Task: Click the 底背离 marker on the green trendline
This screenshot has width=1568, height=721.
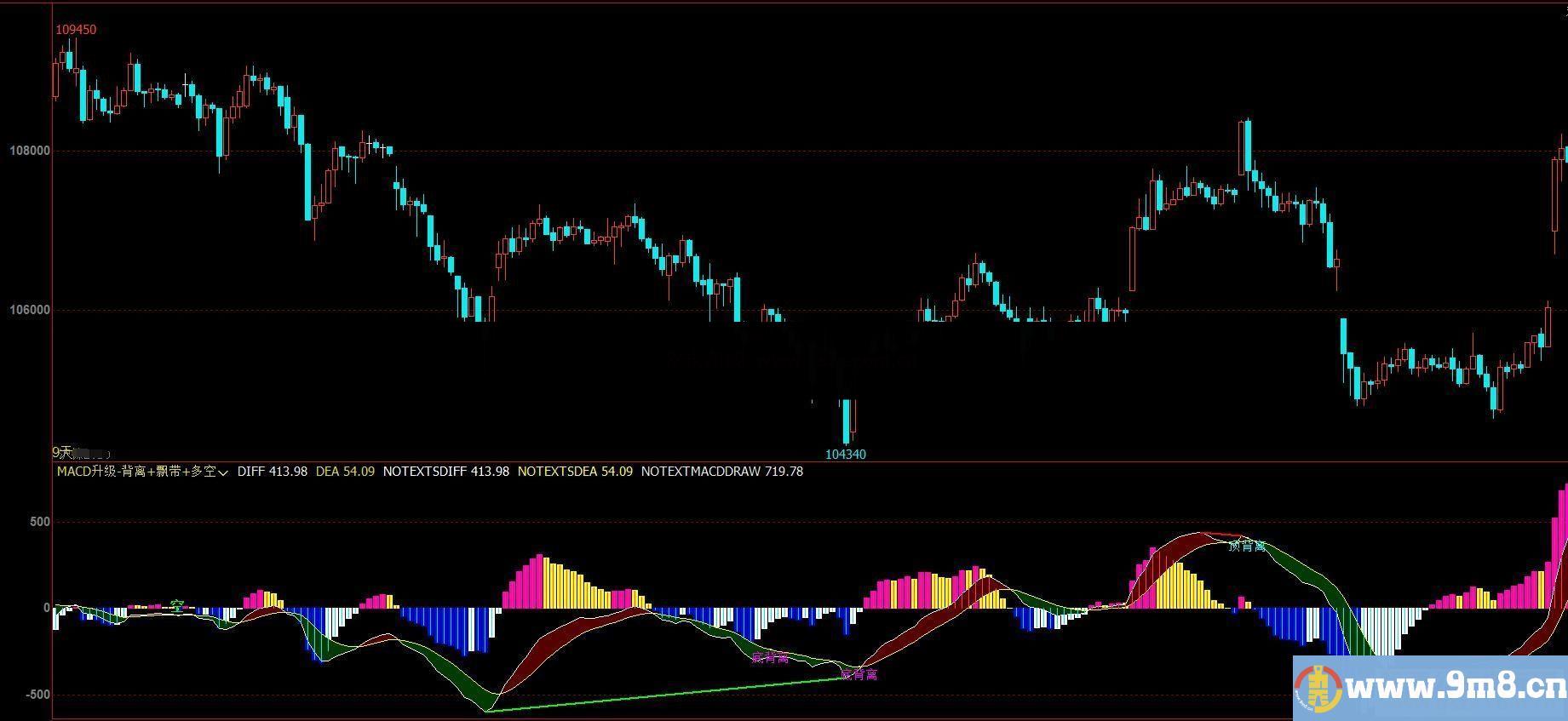Action: [x=859, y=675]
